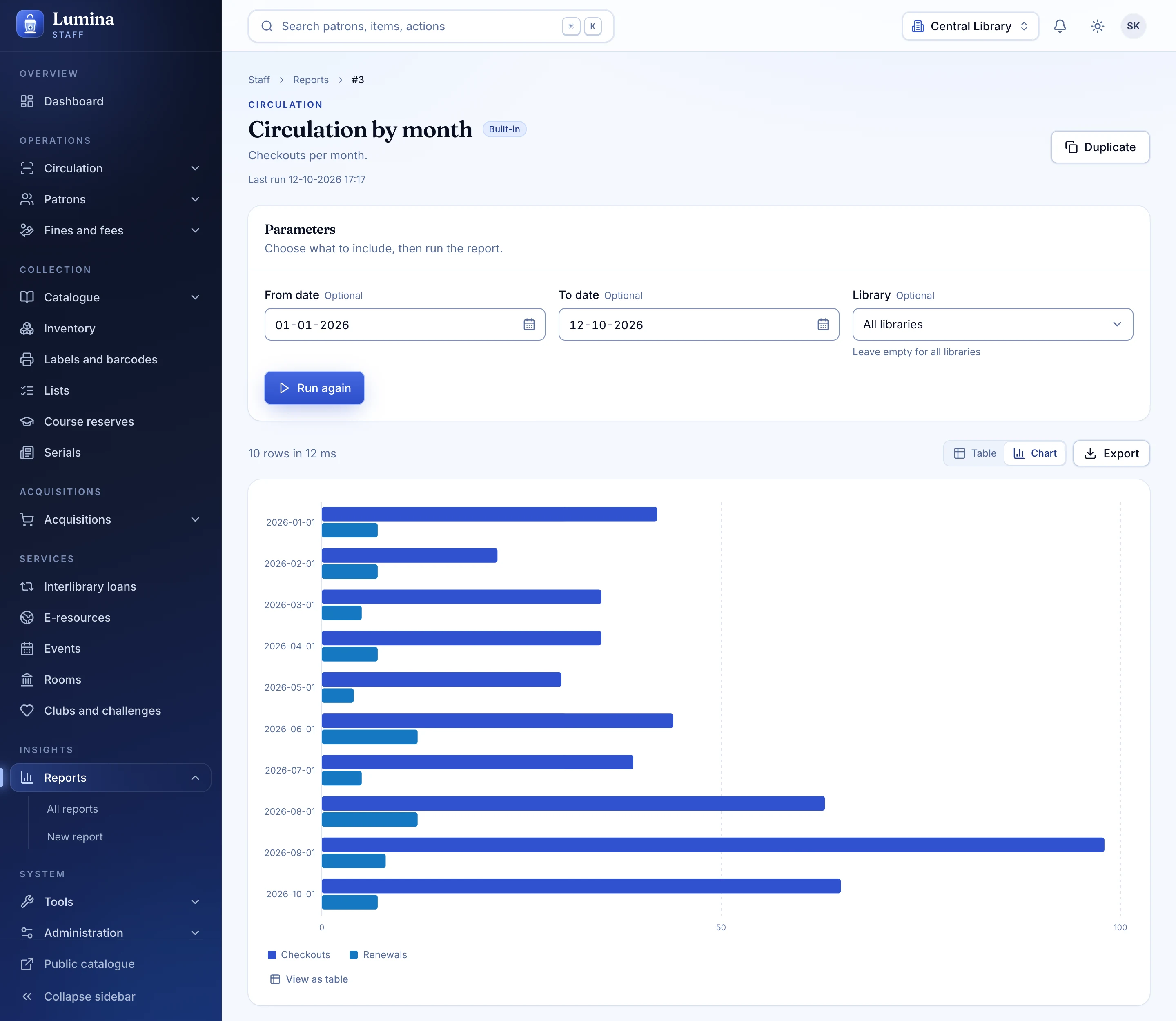The width and height of the screenshot is (1176, 1021).
Task: Expand the Fines and fees group
Action: pyautogui.click(x=111, y=230)
